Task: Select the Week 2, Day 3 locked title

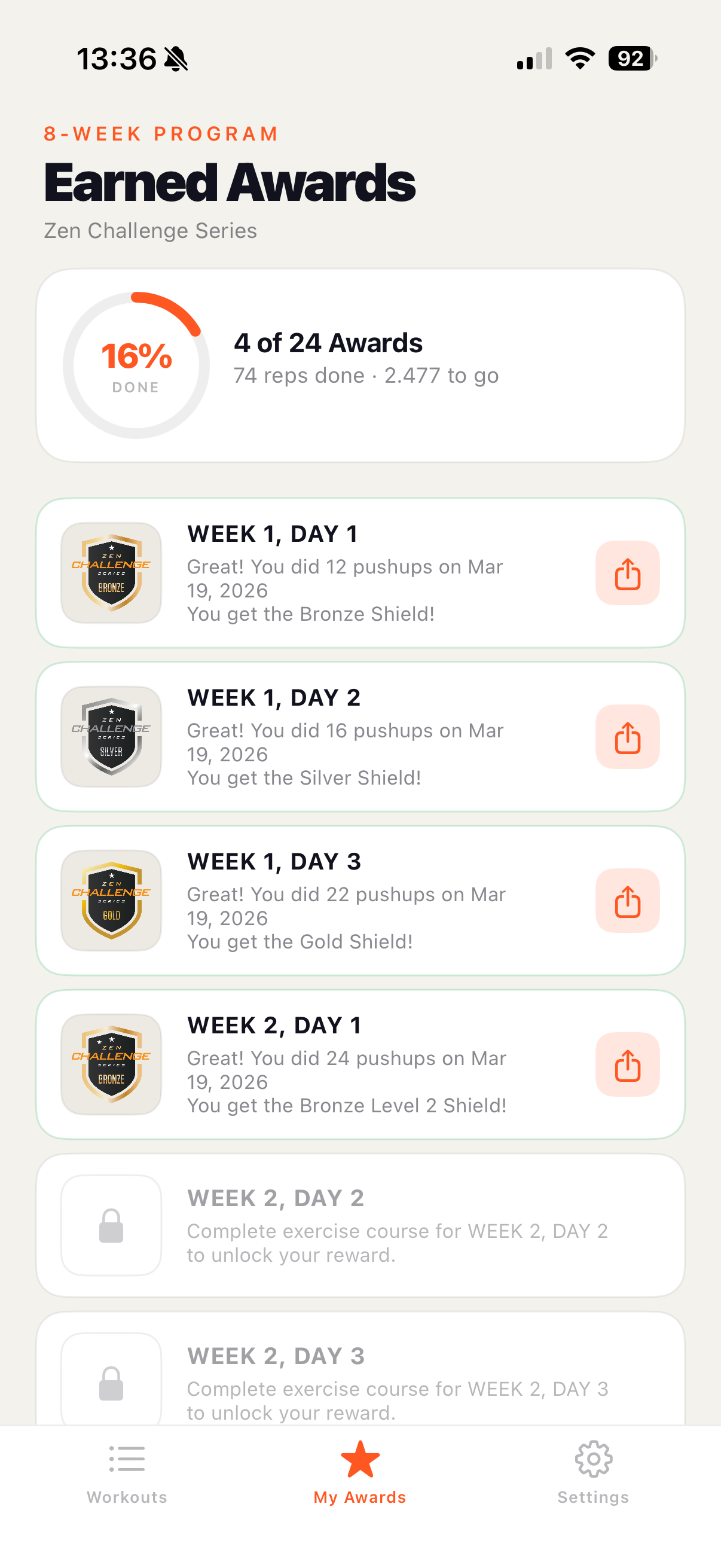Action: point(276,1356)
